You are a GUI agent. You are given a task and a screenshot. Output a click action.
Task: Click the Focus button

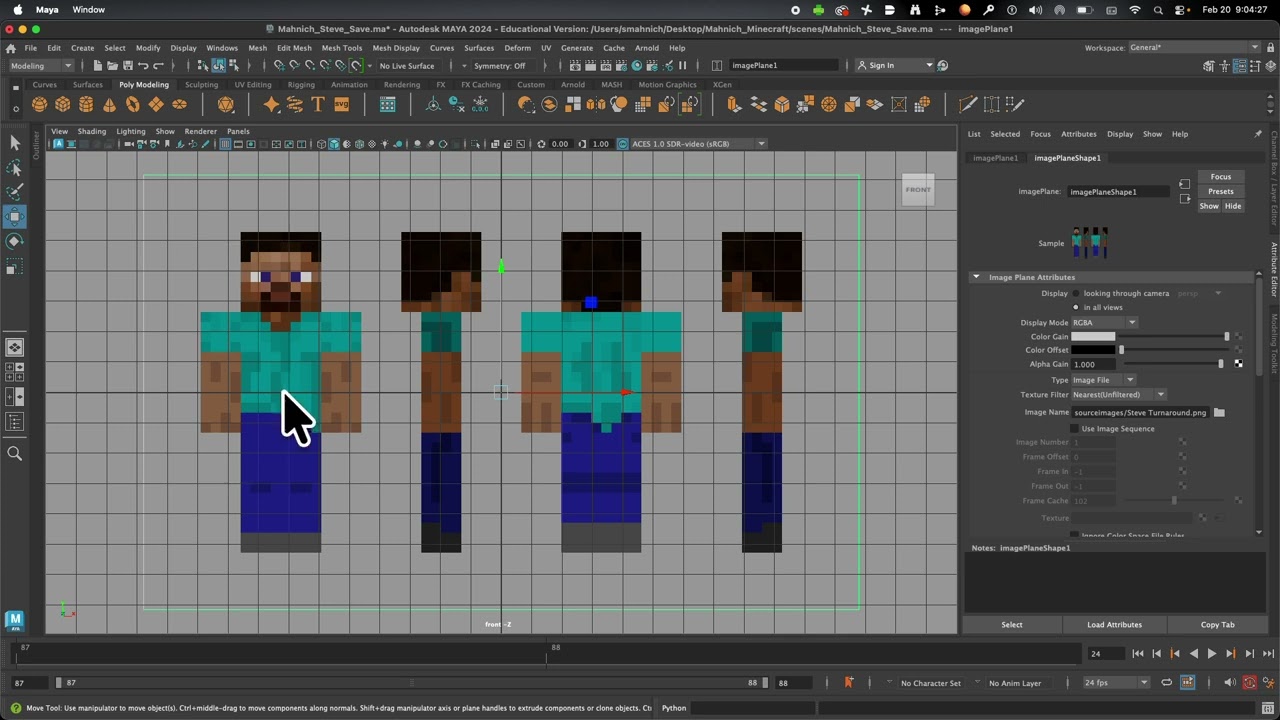coord(1220,176)
